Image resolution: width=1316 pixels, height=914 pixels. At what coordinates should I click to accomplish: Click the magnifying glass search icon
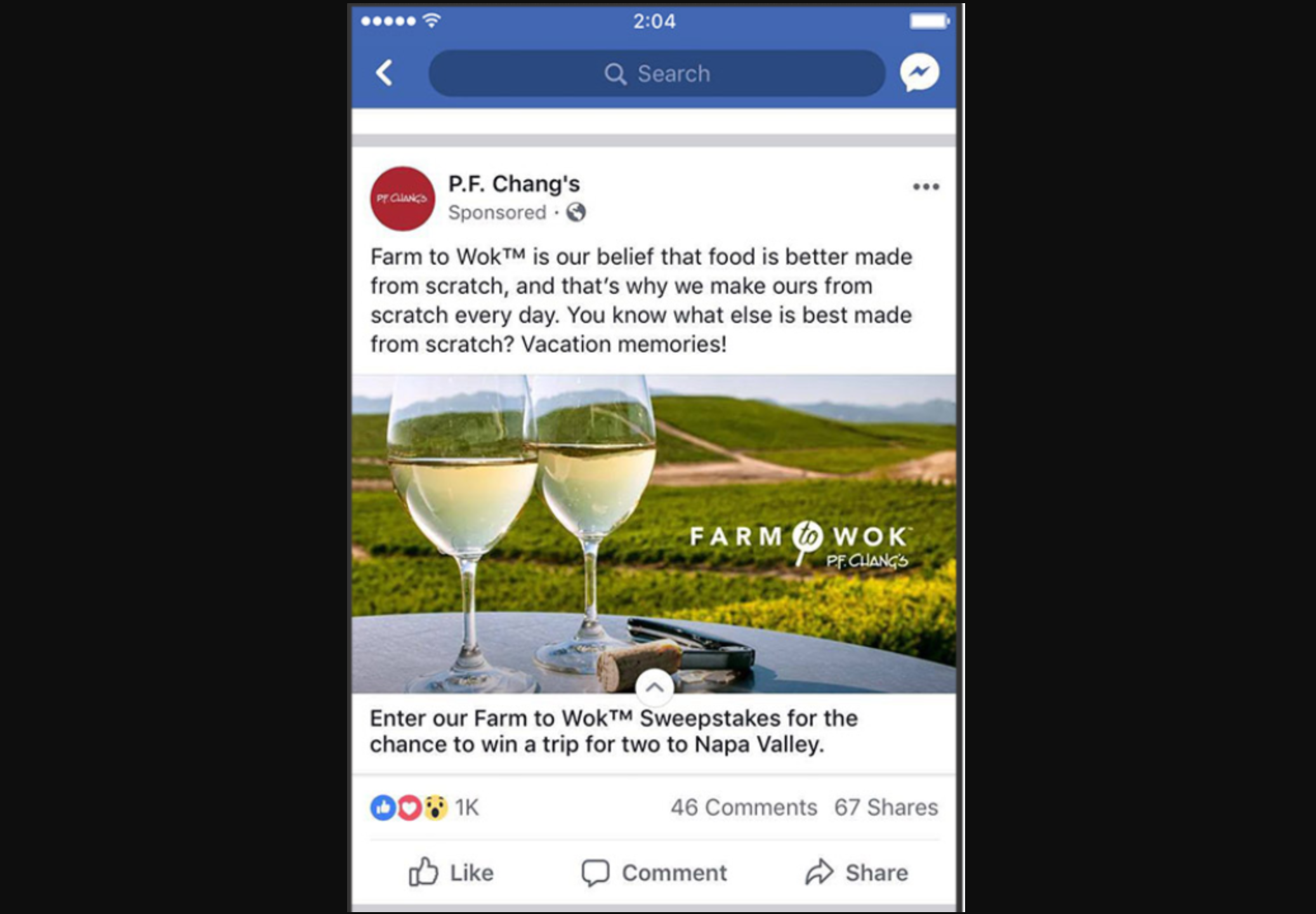[x=614, y=74]
